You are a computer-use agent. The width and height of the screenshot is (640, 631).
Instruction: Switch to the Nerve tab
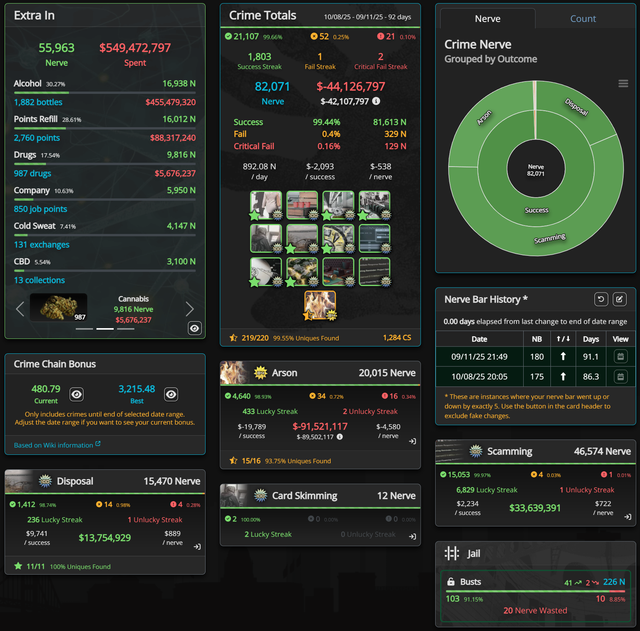tap(487, 18)
